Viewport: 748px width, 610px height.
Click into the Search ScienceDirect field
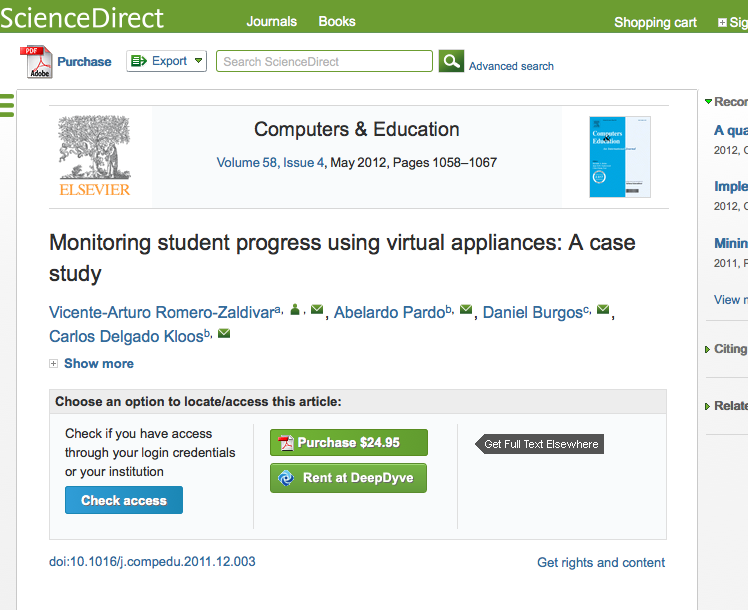tap(324, 61)
